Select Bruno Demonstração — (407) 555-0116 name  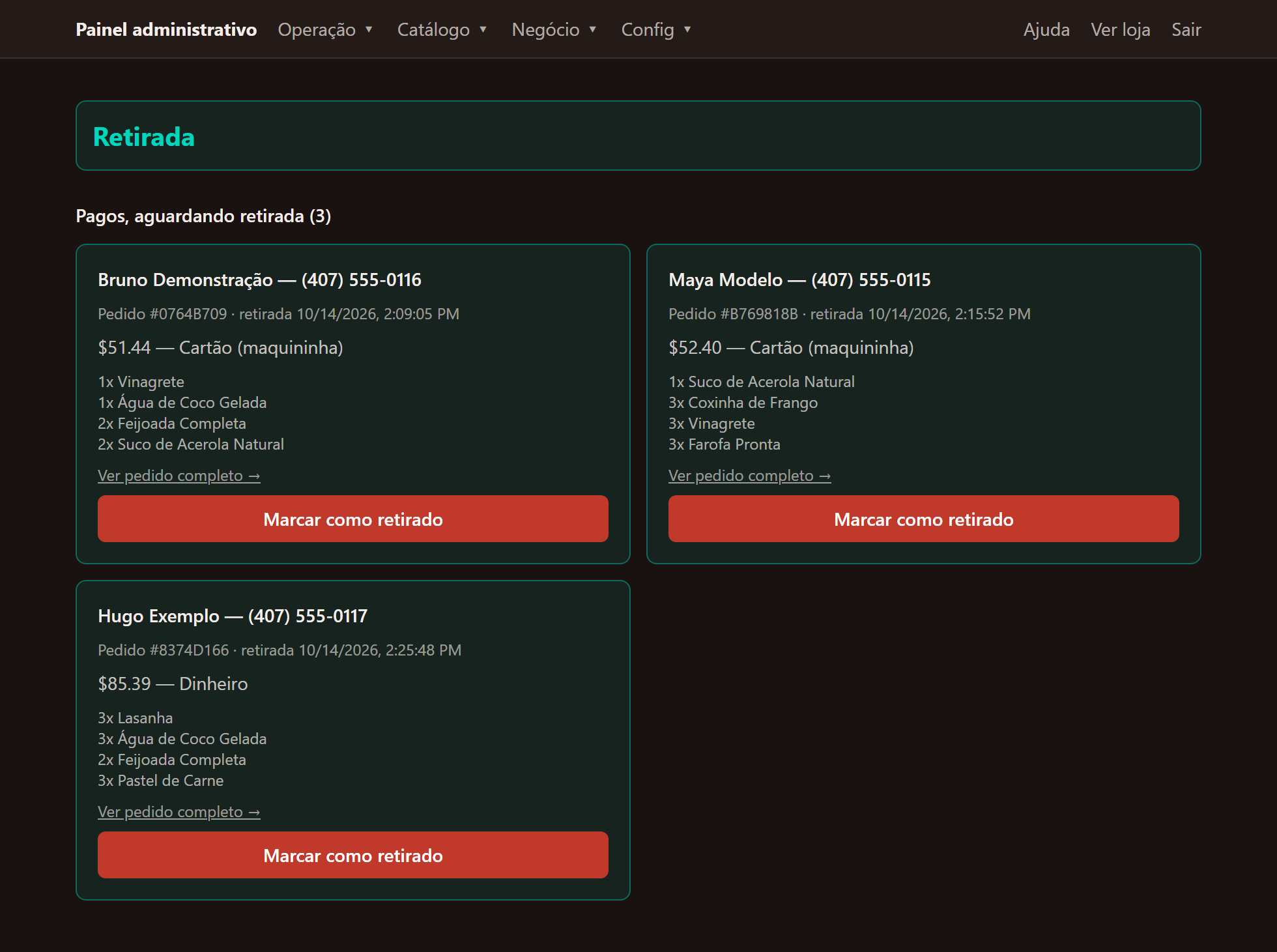tap(259, 280)
